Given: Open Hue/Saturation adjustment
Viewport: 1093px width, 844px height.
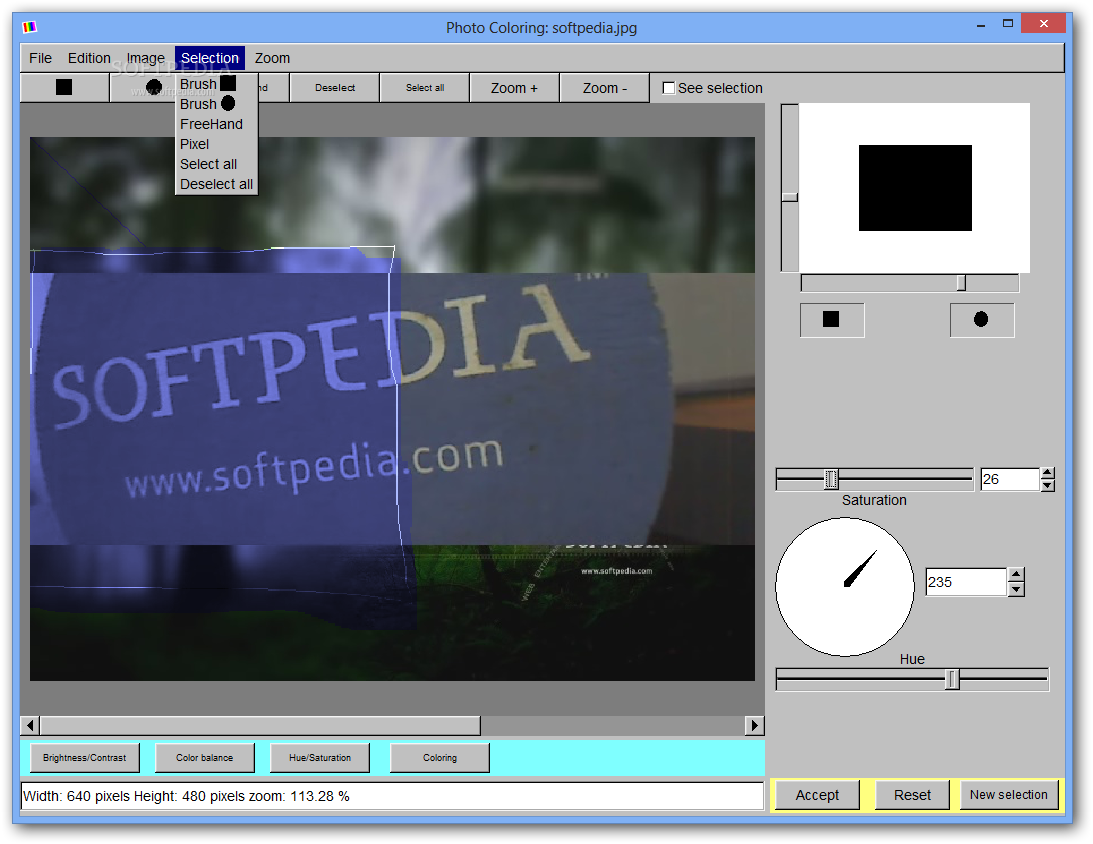Looking at the screenshot, I should [320, 758].
